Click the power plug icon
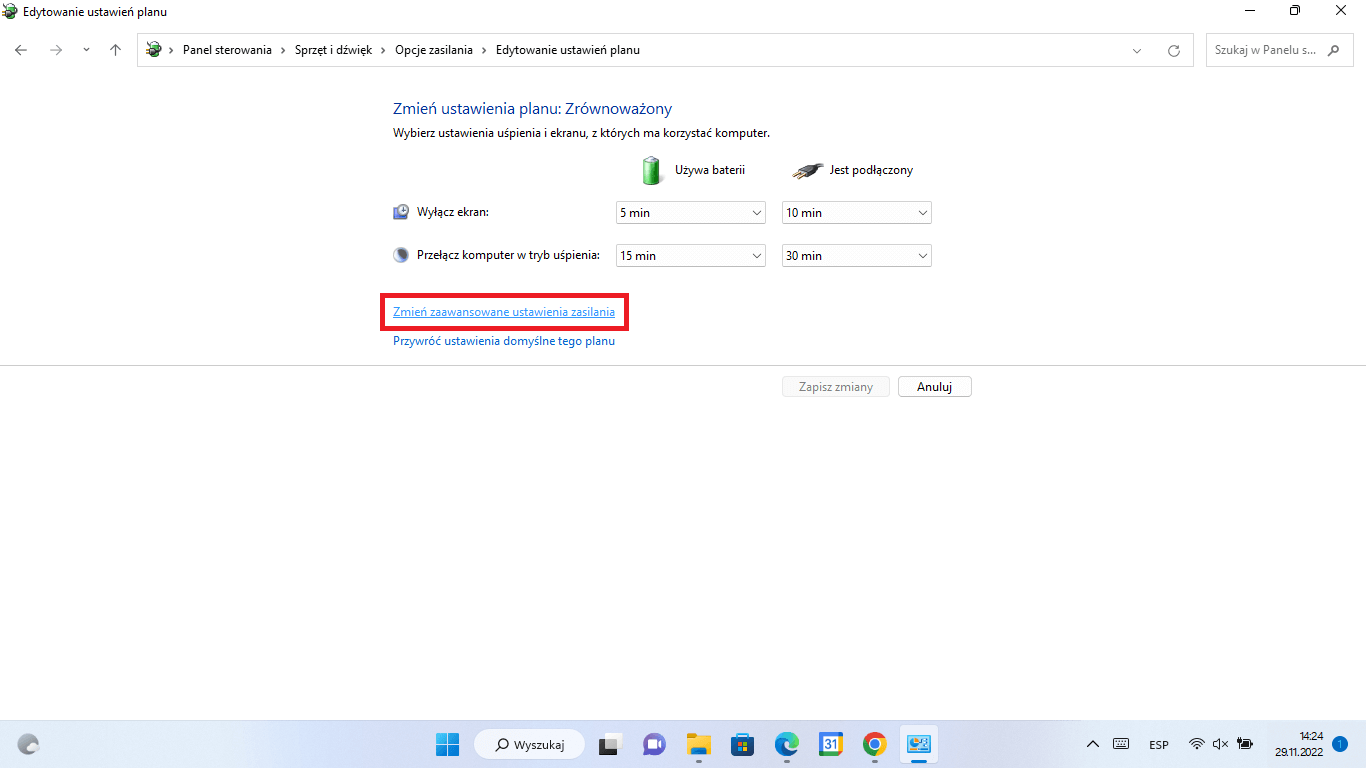 [x=806, y=171]
